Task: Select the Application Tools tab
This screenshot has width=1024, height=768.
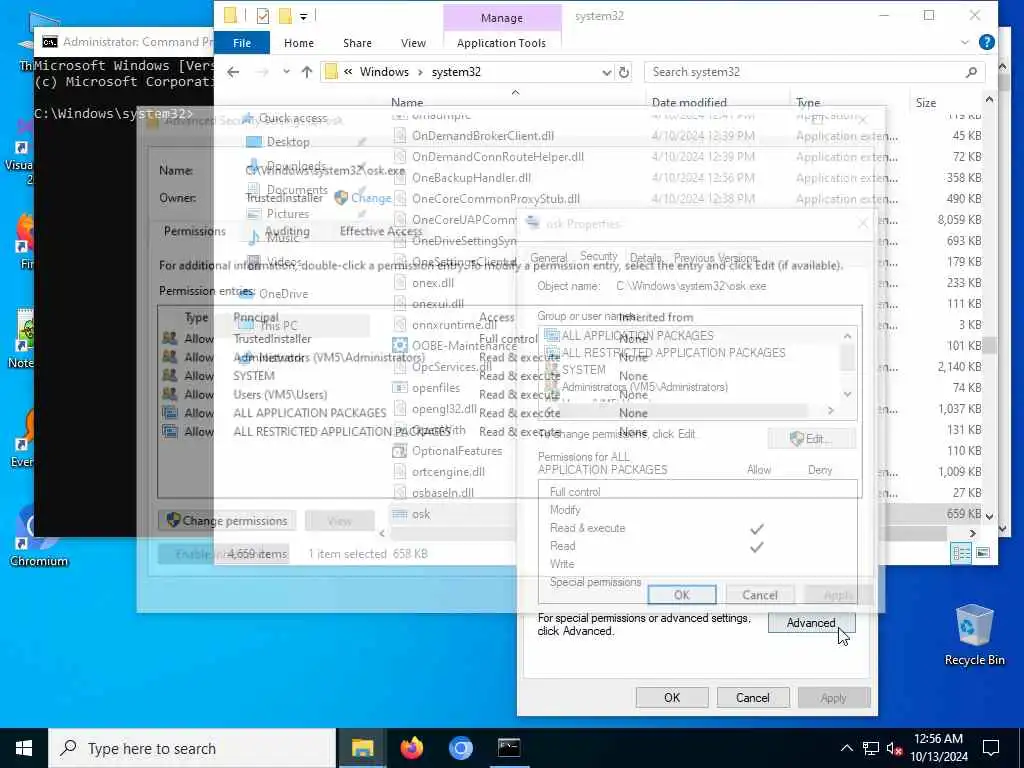Action: (501, 43)
